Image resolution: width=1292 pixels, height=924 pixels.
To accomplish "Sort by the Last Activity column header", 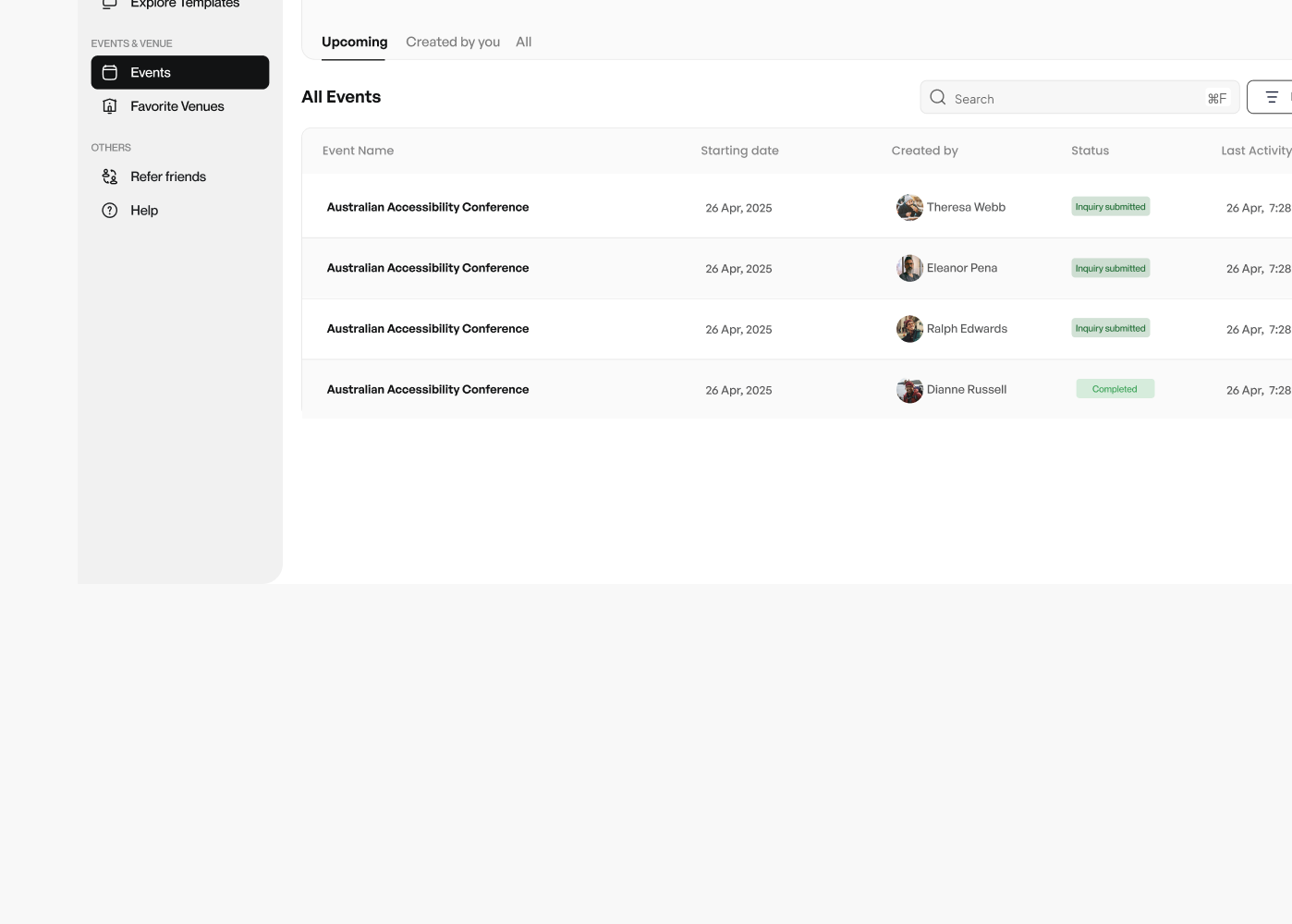I will tap(1256, 151).
